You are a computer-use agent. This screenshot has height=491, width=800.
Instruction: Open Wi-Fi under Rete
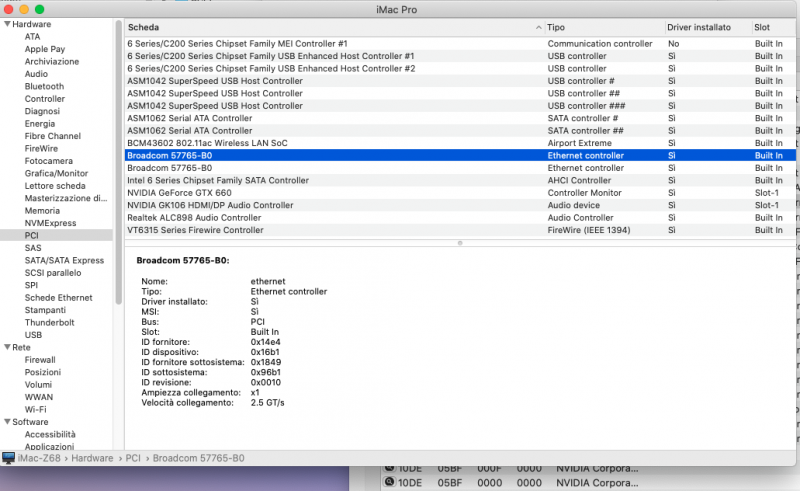[35, 409]
